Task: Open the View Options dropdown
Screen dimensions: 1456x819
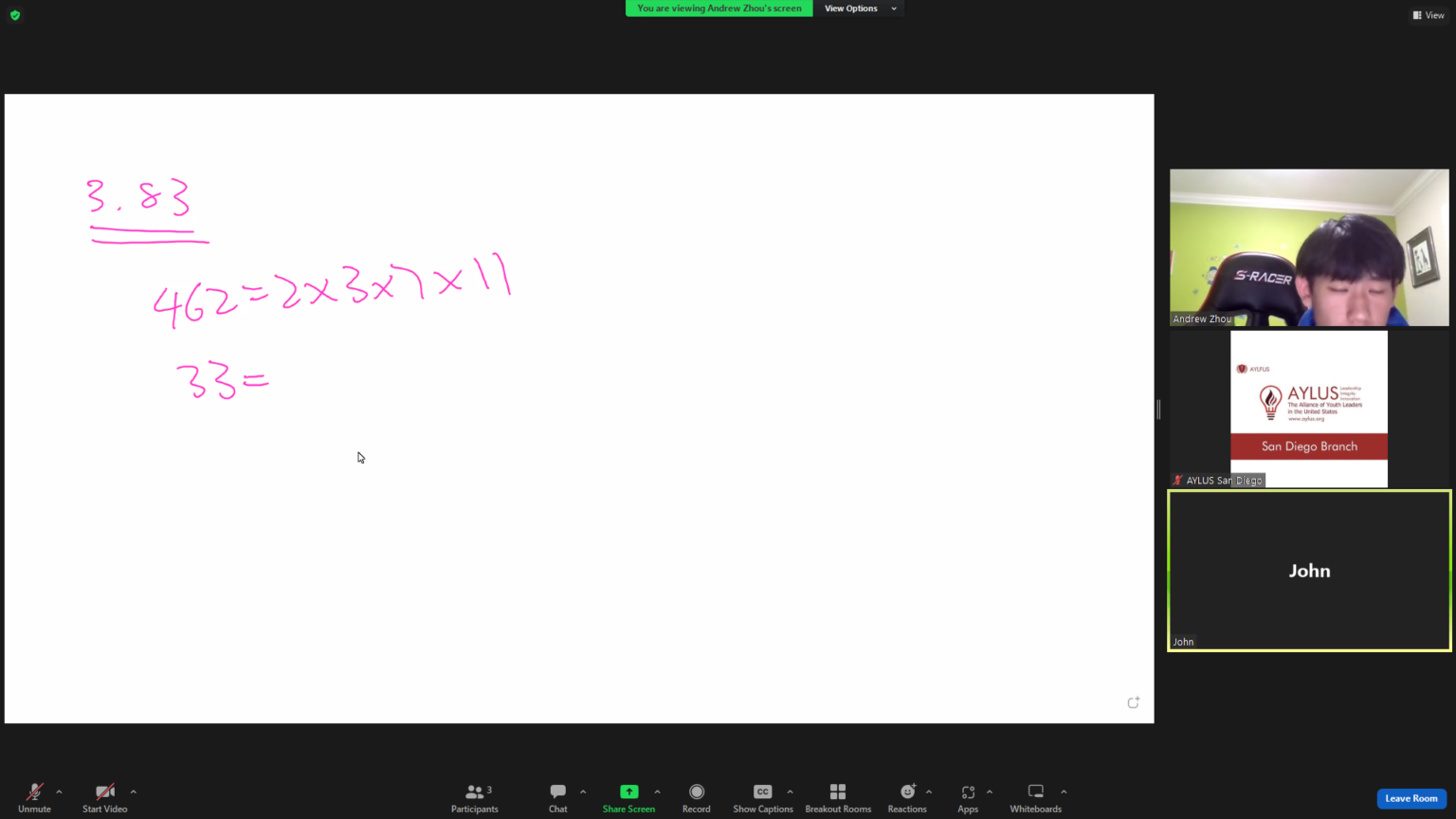Action: coord(860,9)
